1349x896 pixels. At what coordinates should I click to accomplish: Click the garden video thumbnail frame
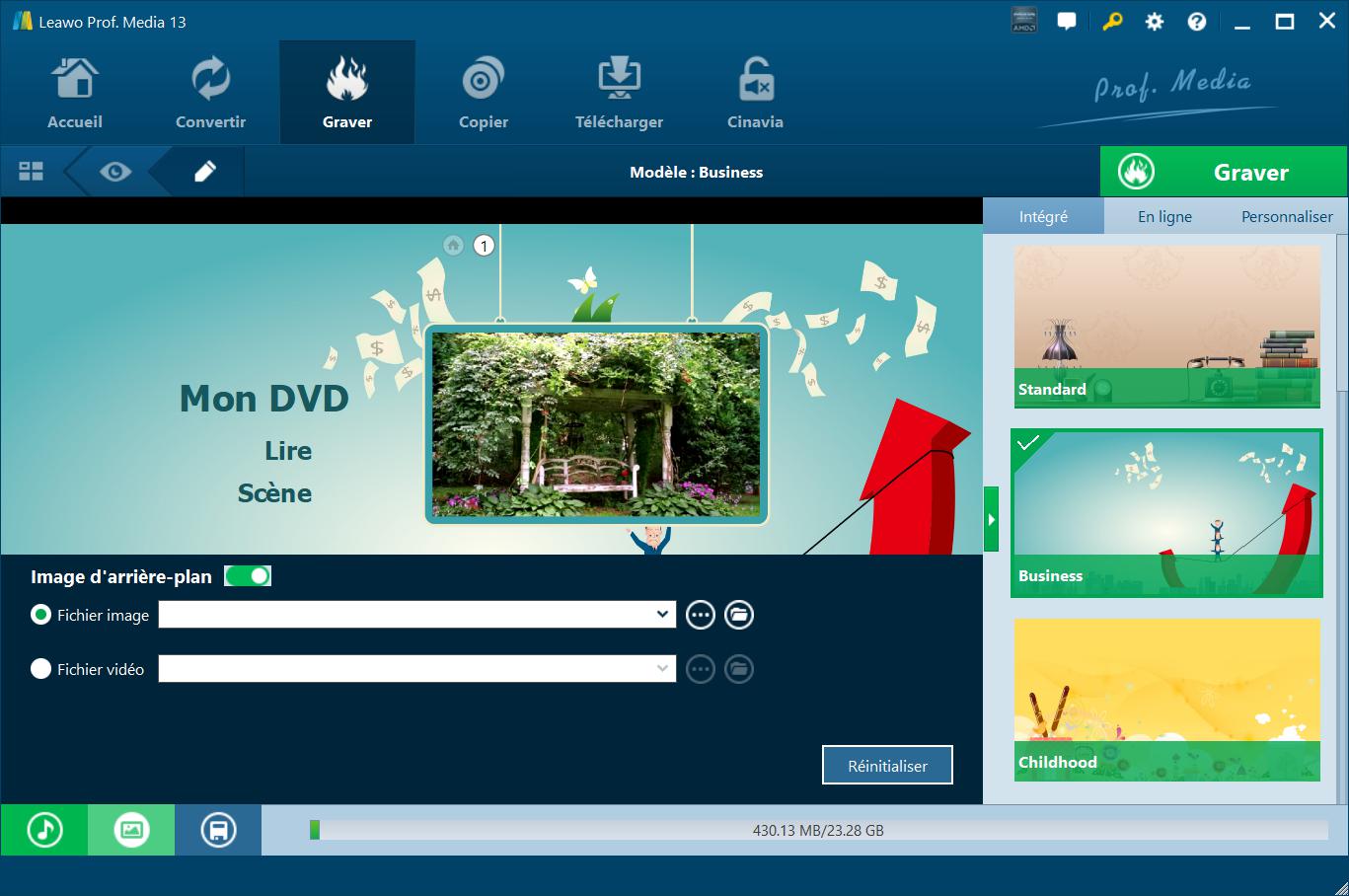596,424
